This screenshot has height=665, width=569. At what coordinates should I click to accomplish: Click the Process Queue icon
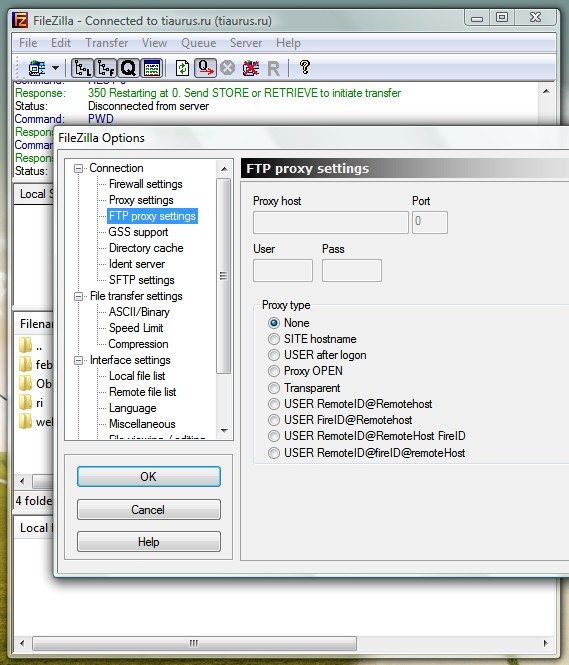(x=206, y=68)
